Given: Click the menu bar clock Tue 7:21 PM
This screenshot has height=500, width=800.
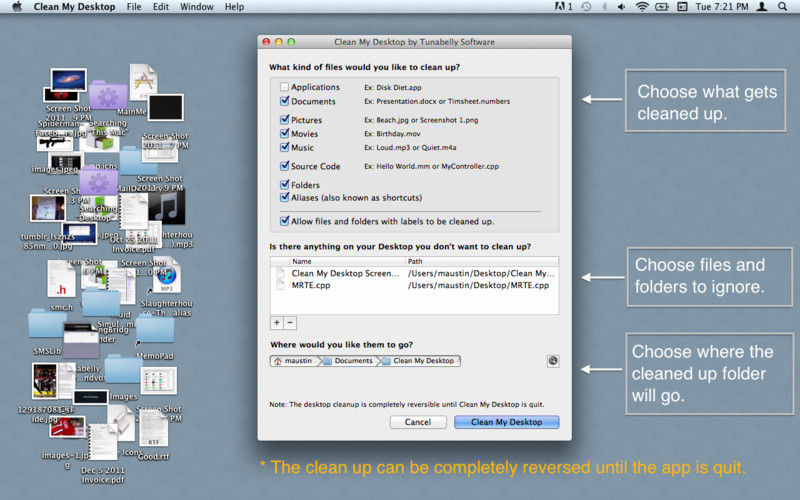Looking at the screenshot, I should point(721,7).
